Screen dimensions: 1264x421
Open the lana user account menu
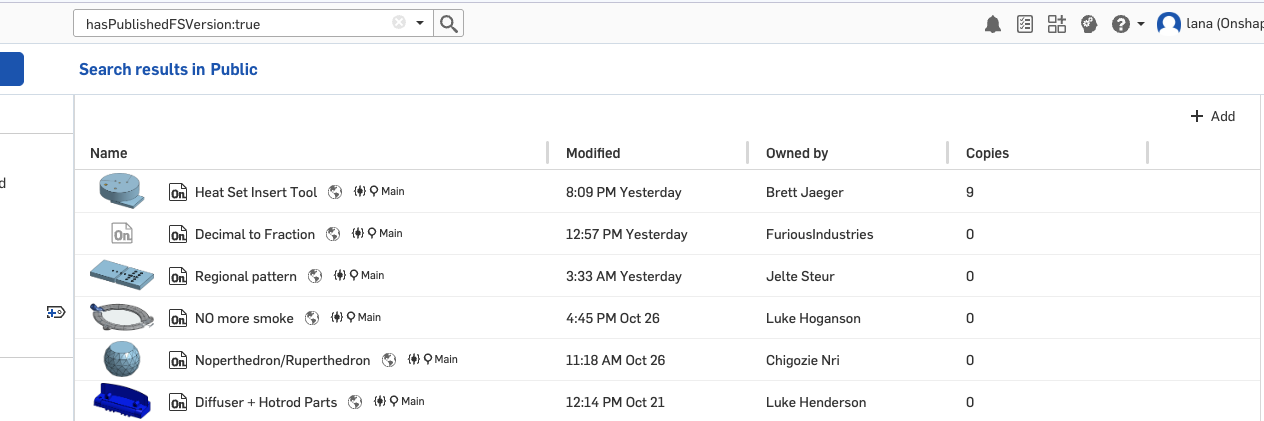click(x=1210, y=24)
